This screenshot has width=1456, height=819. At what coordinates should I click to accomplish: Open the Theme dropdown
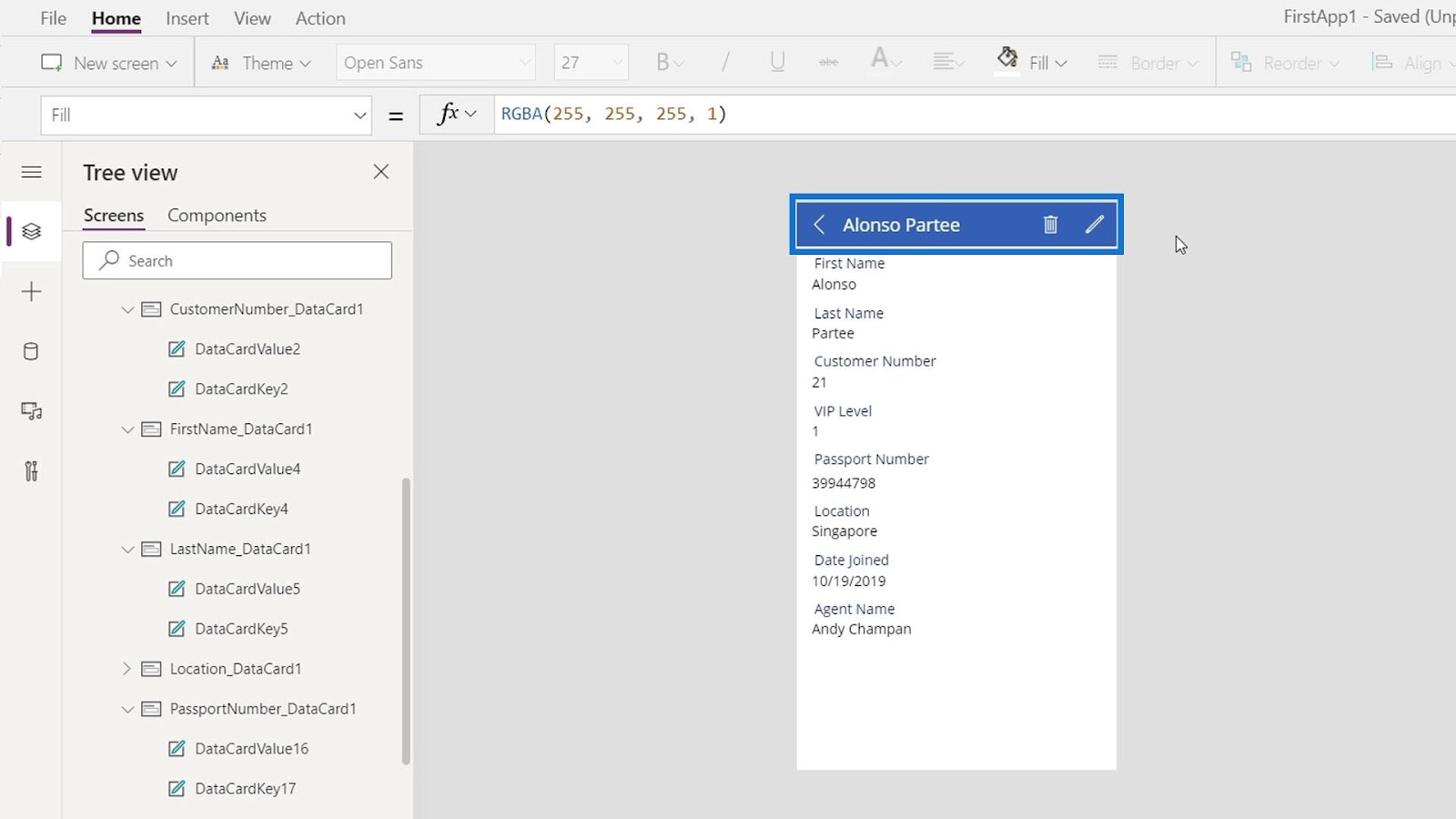(x=261, y=63)
